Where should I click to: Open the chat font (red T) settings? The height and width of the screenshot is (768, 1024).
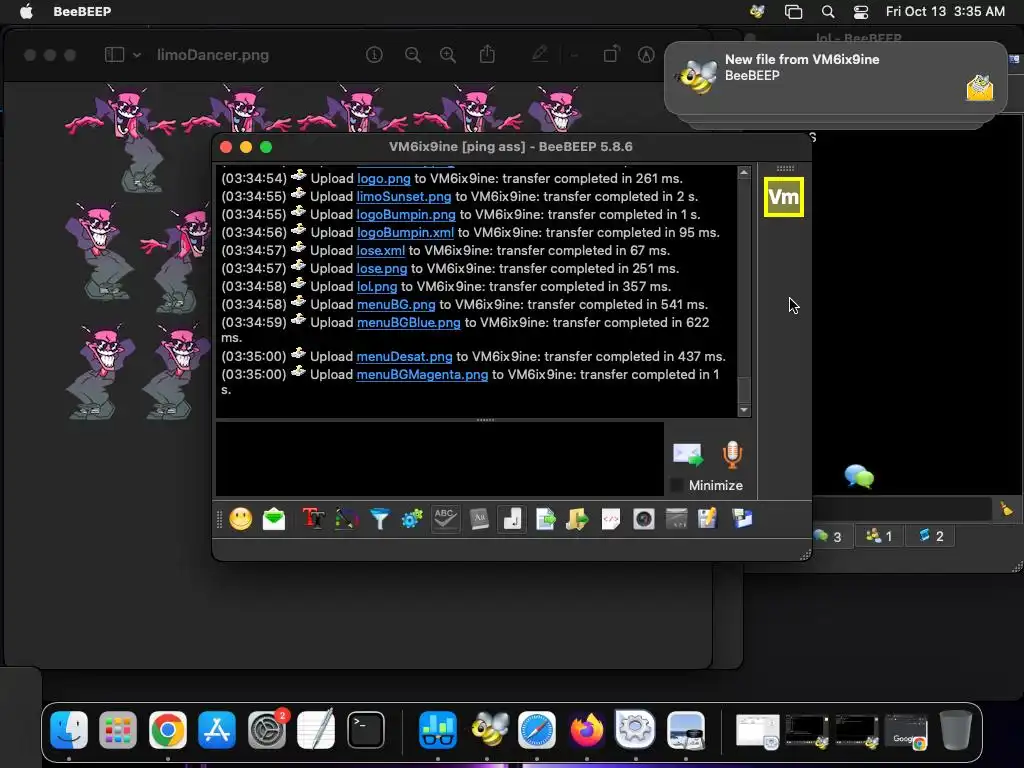(x=313, y=519)
